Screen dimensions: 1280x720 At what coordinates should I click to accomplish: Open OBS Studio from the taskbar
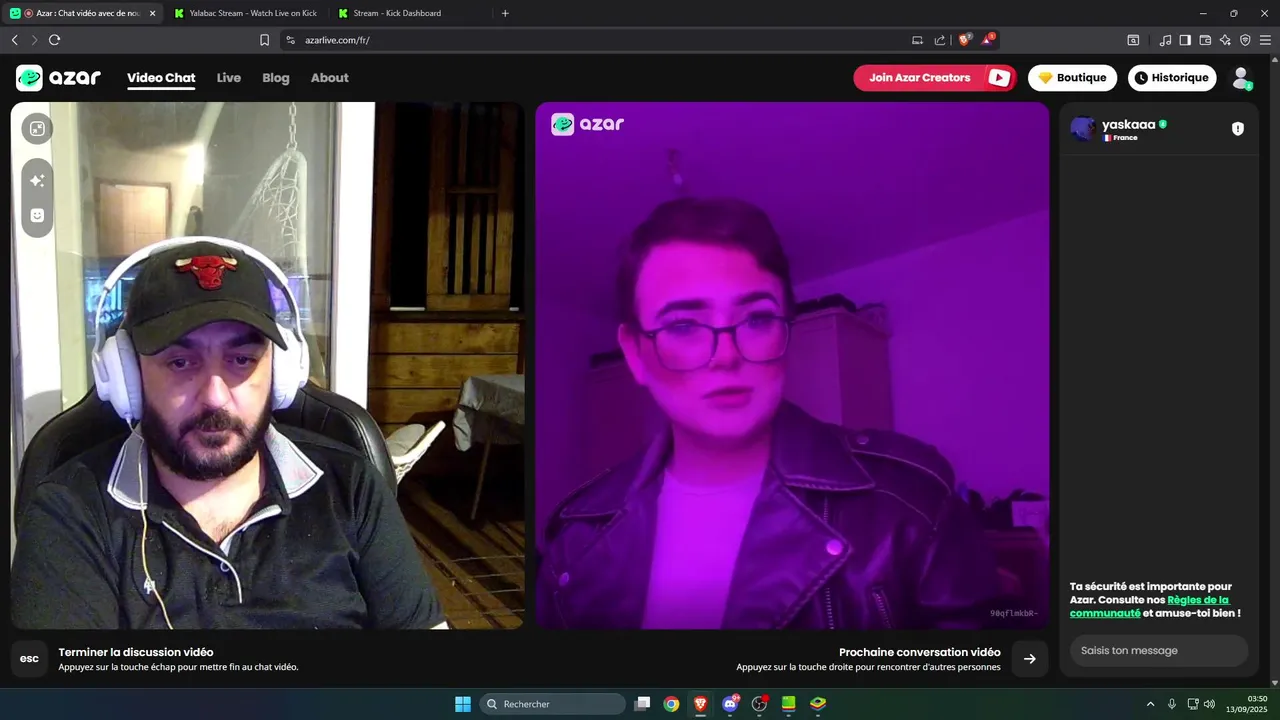pos(759,704)
